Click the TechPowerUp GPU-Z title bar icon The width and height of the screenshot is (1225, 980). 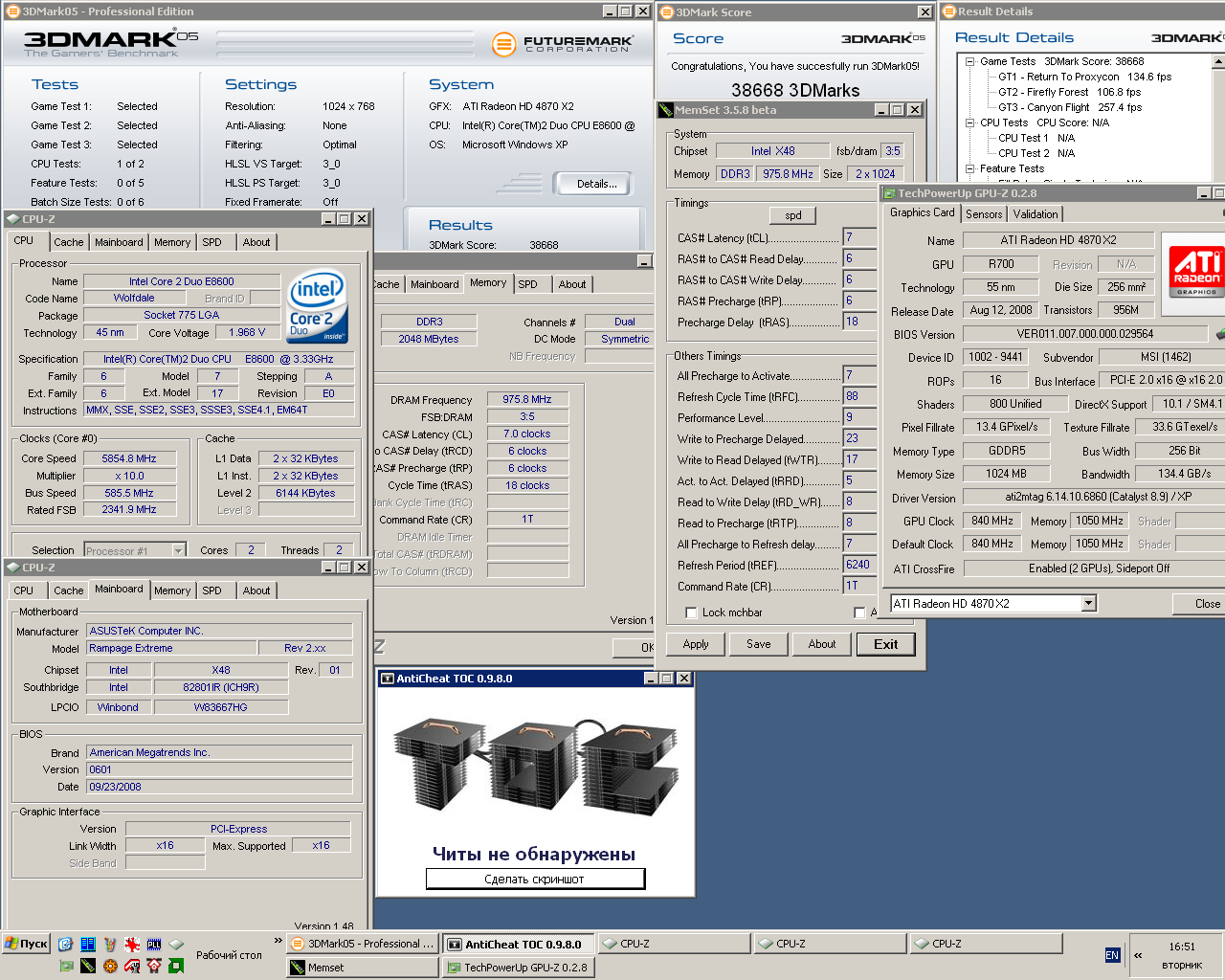pyautogui.click(x=889, y=193)
